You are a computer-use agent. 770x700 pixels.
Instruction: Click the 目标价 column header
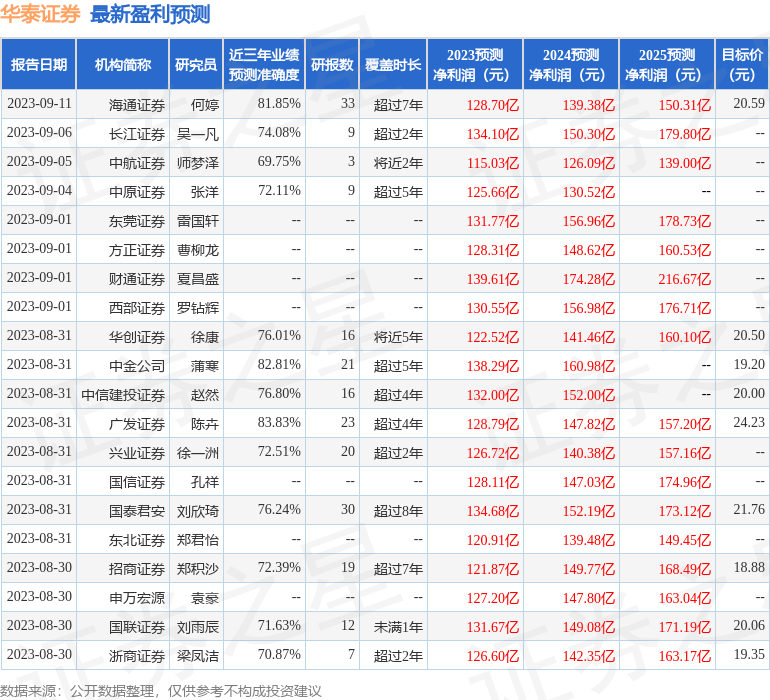pos(742,64)
